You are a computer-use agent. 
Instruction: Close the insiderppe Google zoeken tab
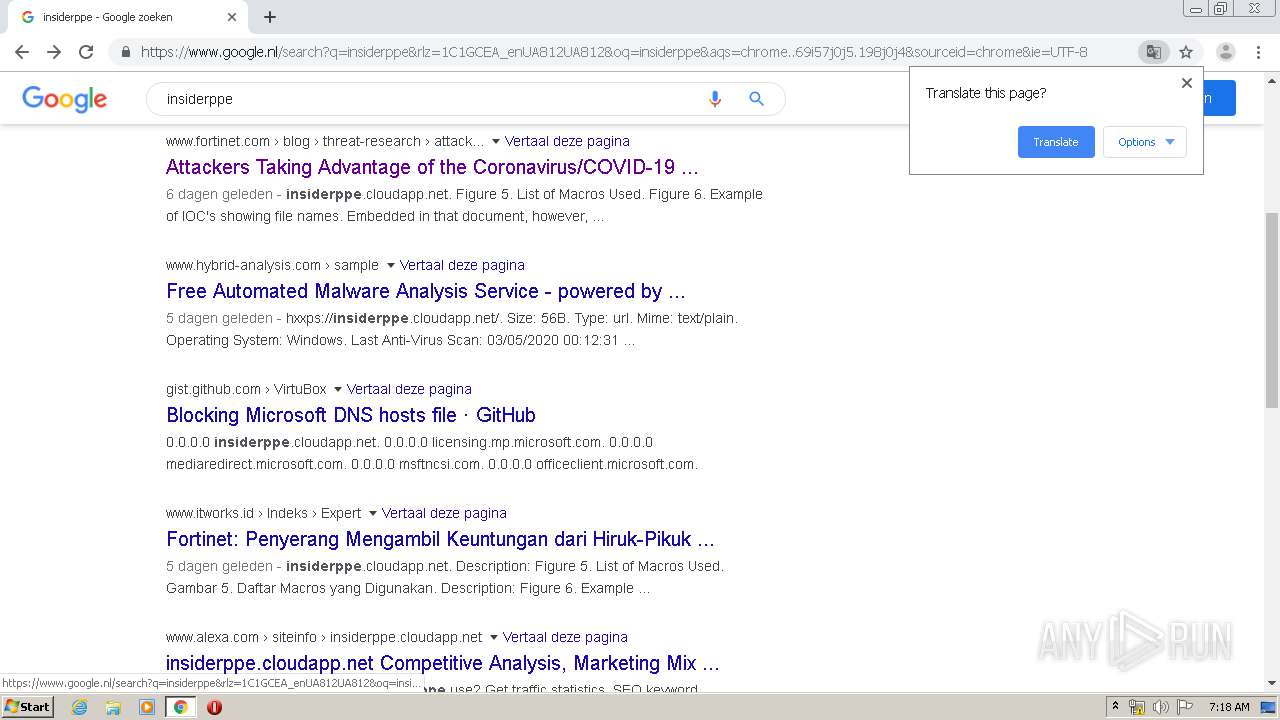[232, 17]
